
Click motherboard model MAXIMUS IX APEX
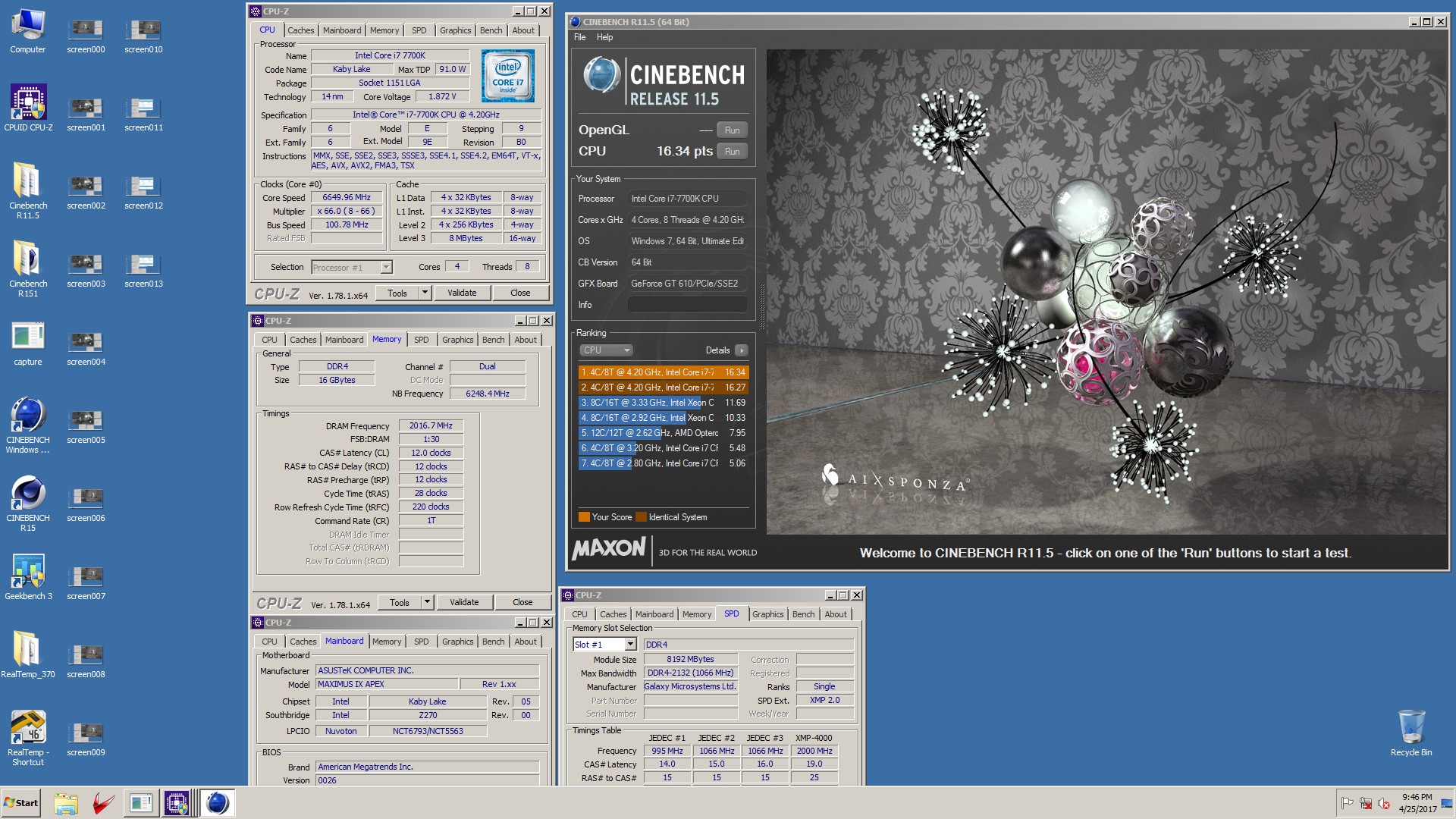click(387, 684)
